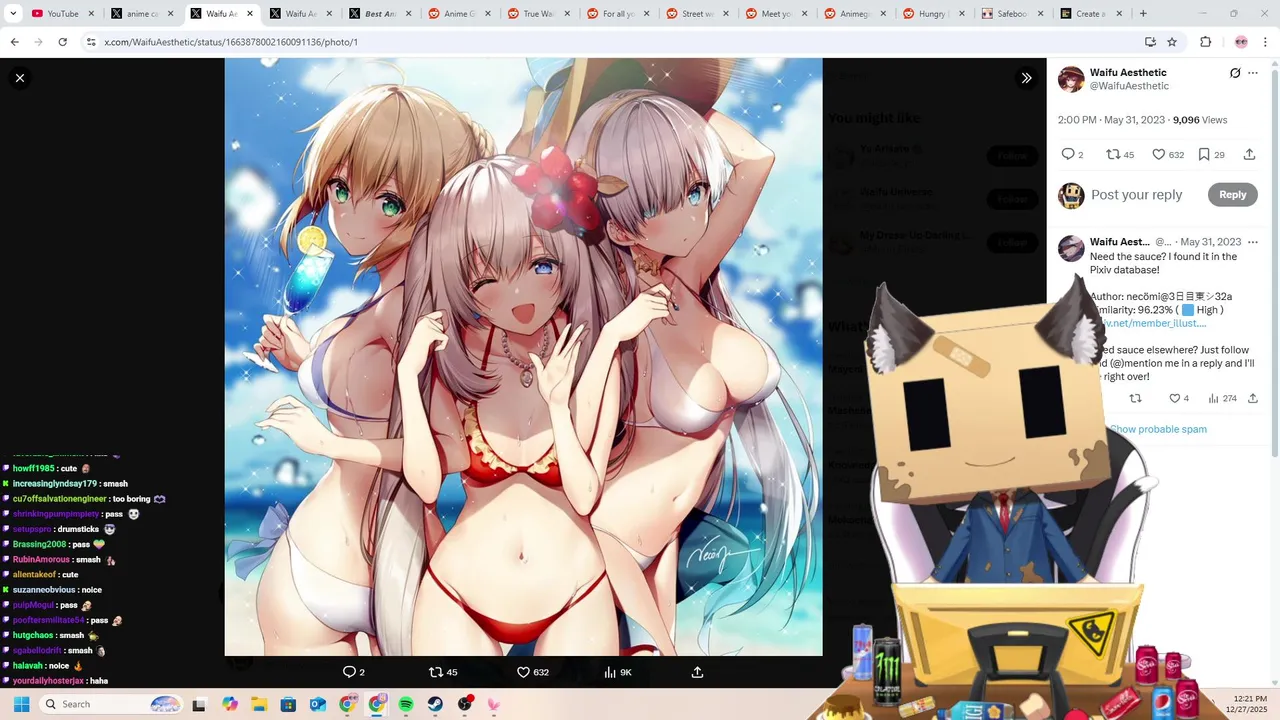Open the tab search dropdown arrow
The image size is (1280, 720).
[x=13, y=14]
